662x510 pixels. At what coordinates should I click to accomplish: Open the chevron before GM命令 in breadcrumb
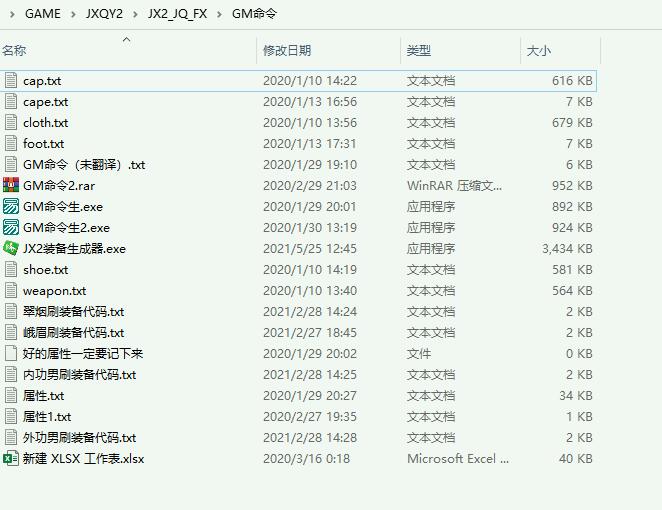(x=219, y=14)
